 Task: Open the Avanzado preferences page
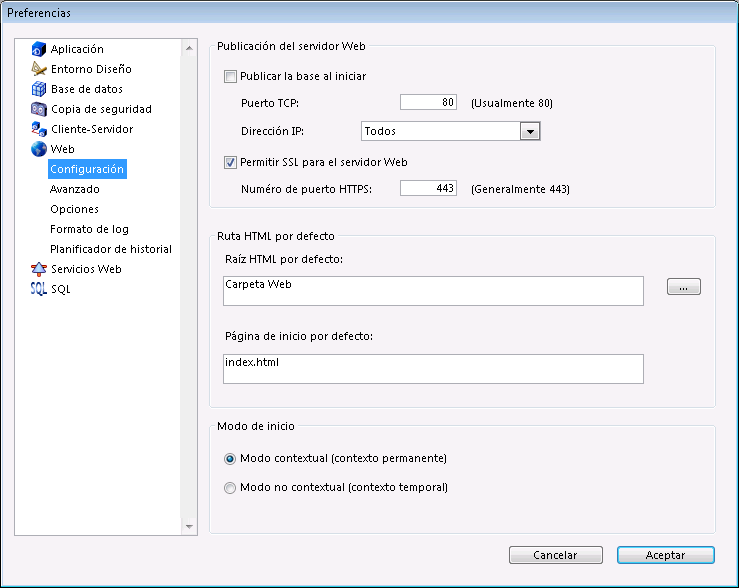tap(75, 189)
